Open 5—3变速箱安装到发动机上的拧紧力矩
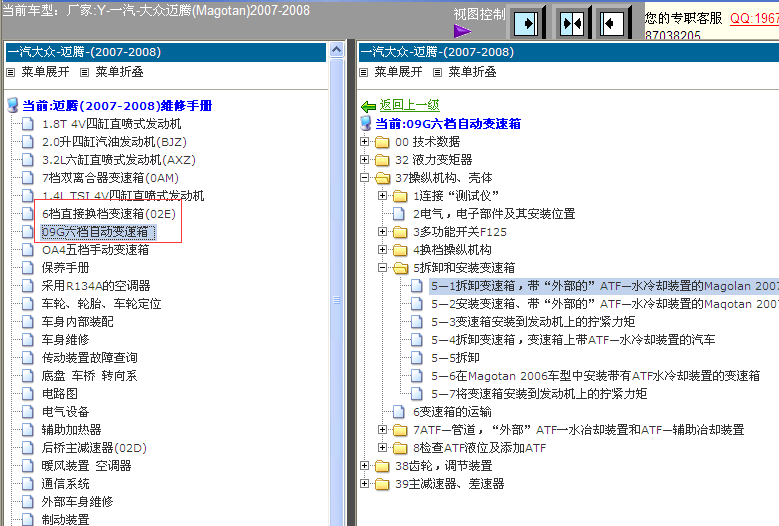 [x=533, y=322]
